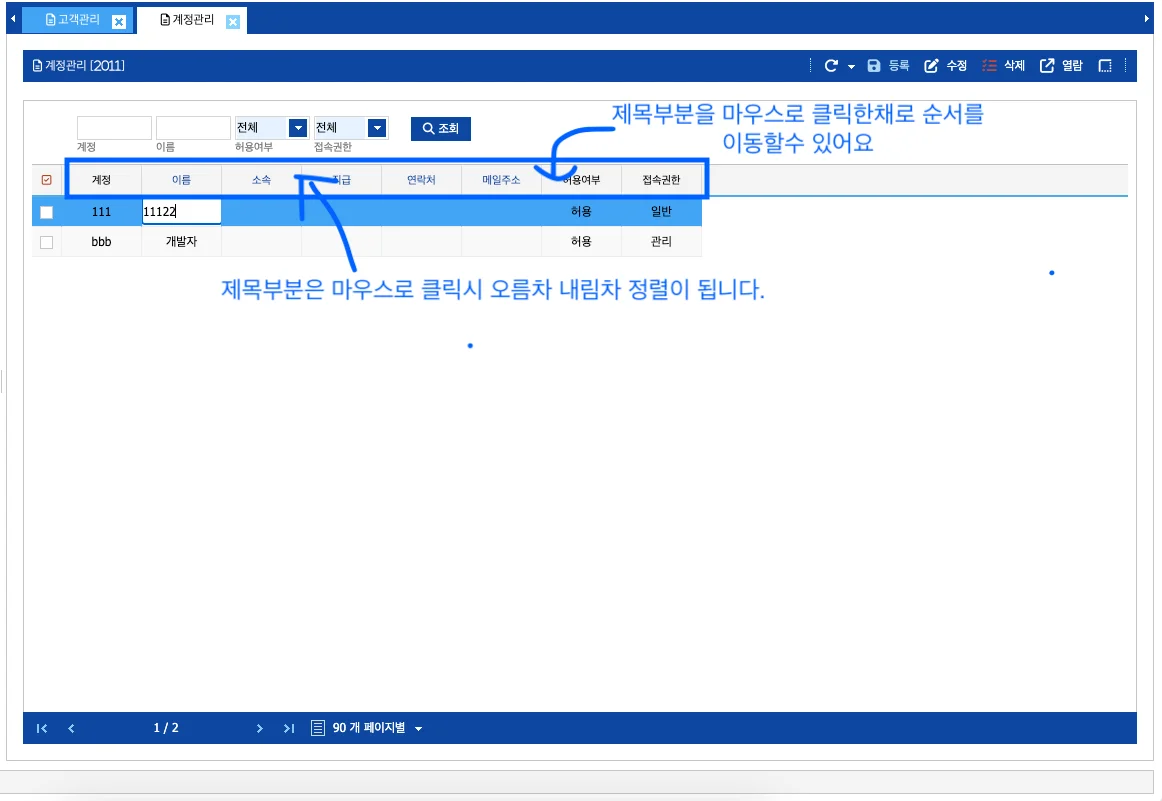The image size is (1162, 801).
Task: Click the 열람 view button
Action: coord(1061,66)
